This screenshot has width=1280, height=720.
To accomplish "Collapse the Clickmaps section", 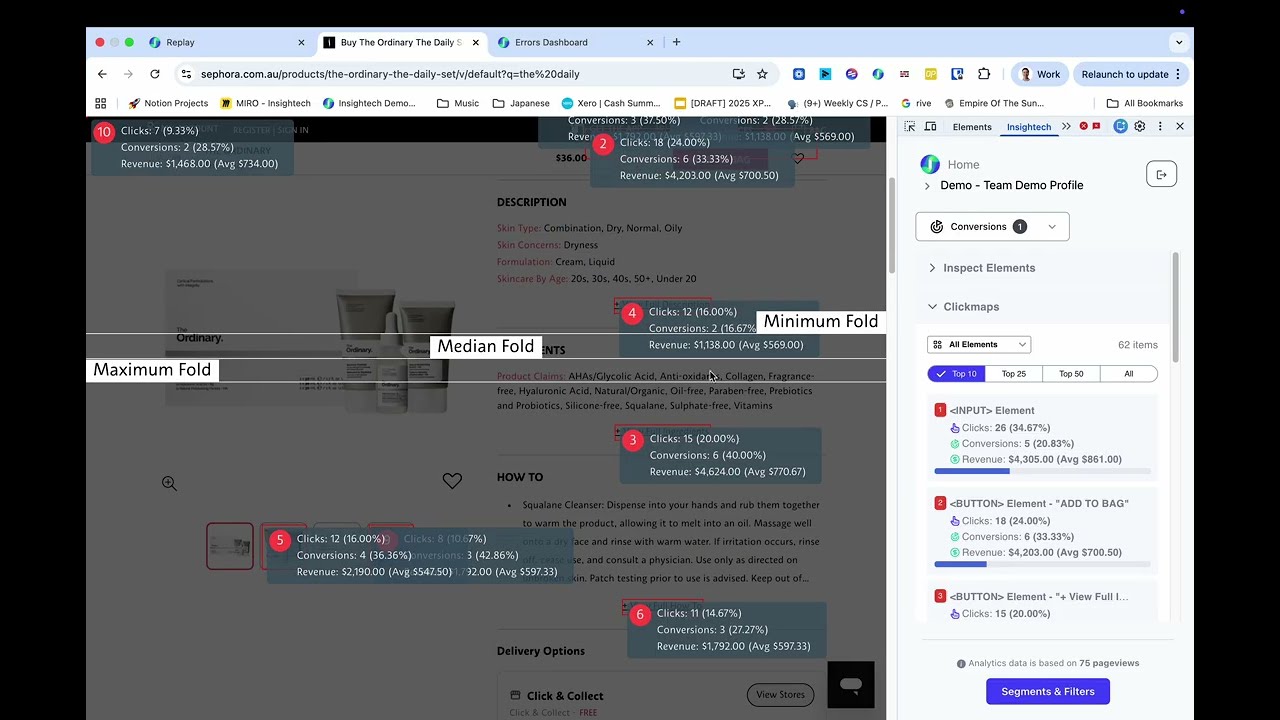I will tap(971, 307).
